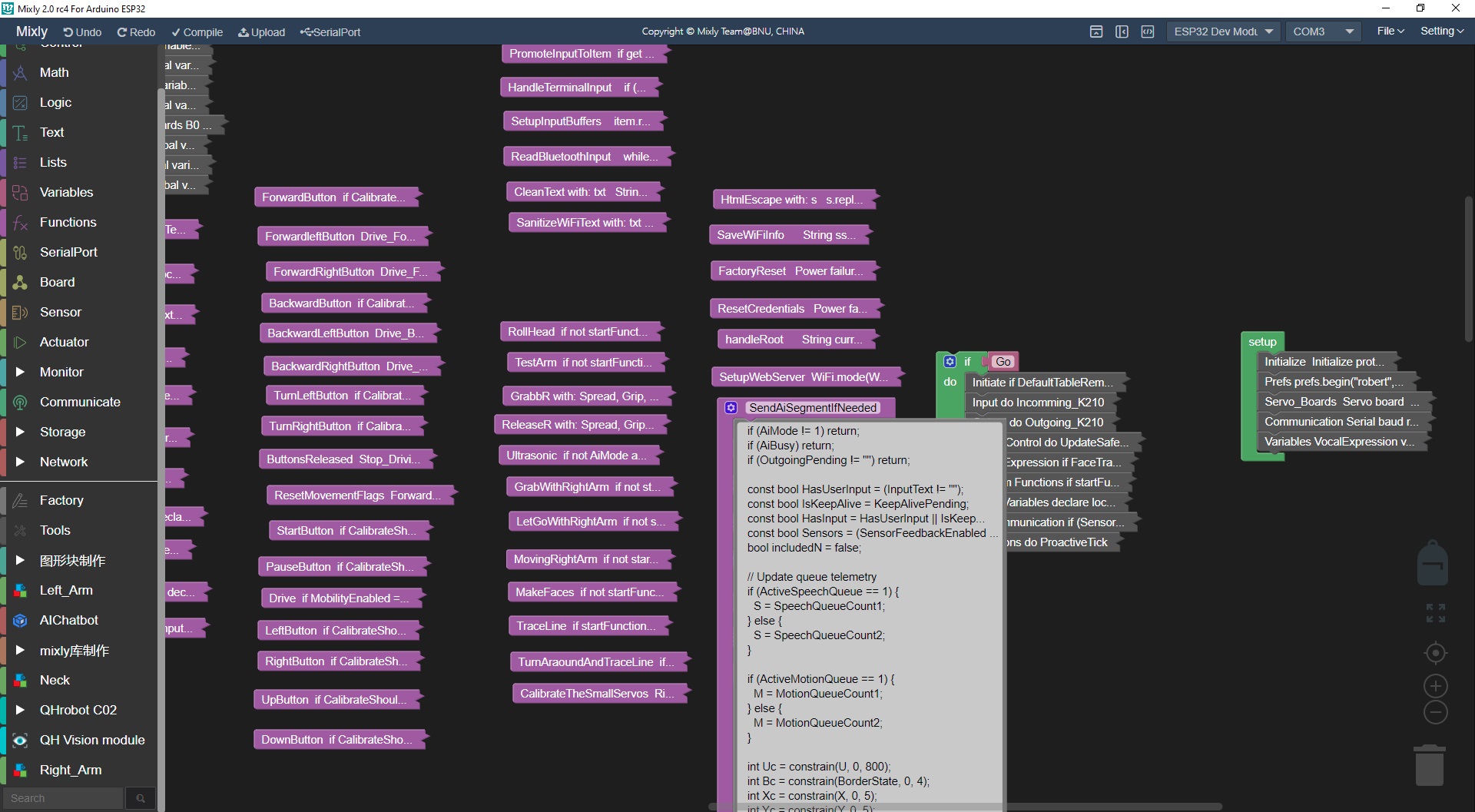This screenshot has height=812, width=1475.
Task: Click the Compile button
Action: pos(197,32)
